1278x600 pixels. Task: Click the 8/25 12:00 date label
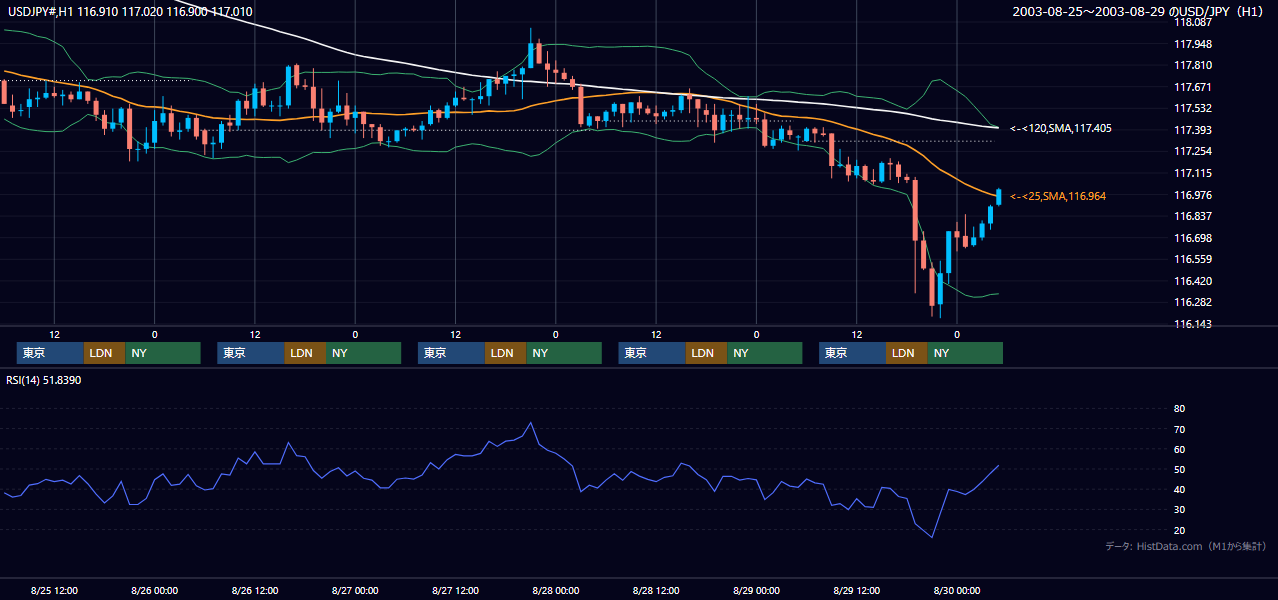click(x=55, y=590)
